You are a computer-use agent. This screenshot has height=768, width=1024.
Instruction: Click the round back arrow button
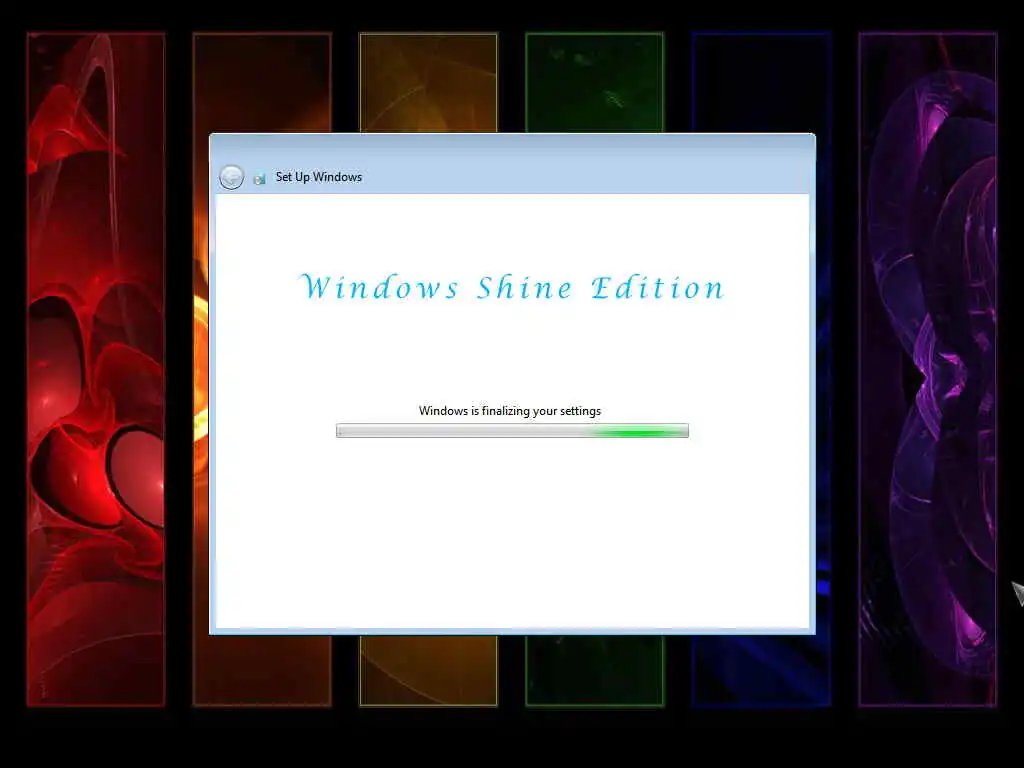point(231,177)
